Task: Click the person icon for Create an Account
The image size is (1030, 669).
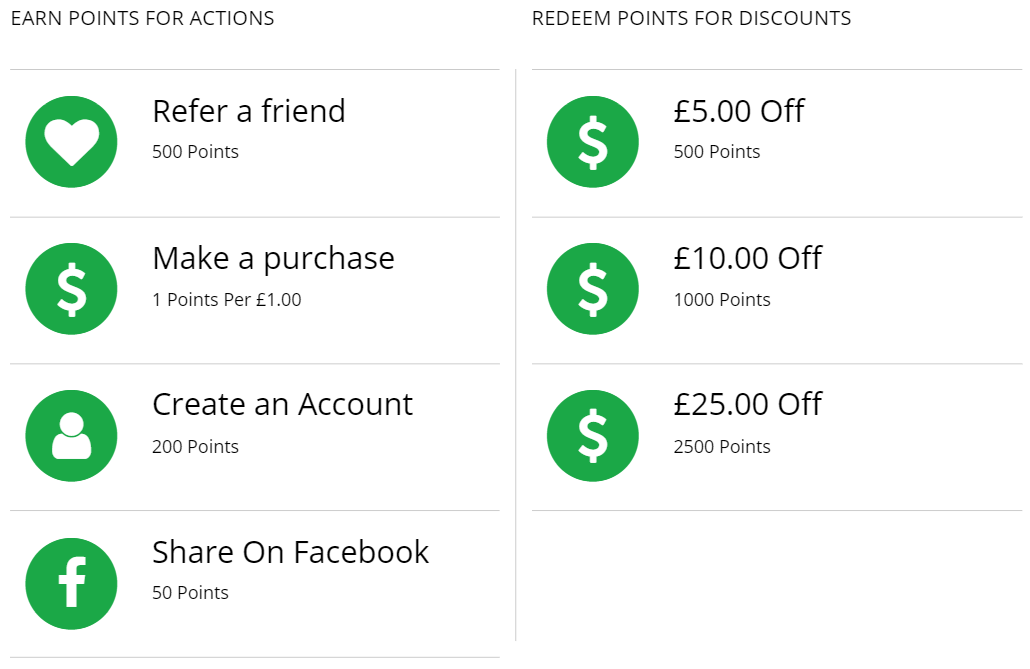Action: (x=71, y=436)
